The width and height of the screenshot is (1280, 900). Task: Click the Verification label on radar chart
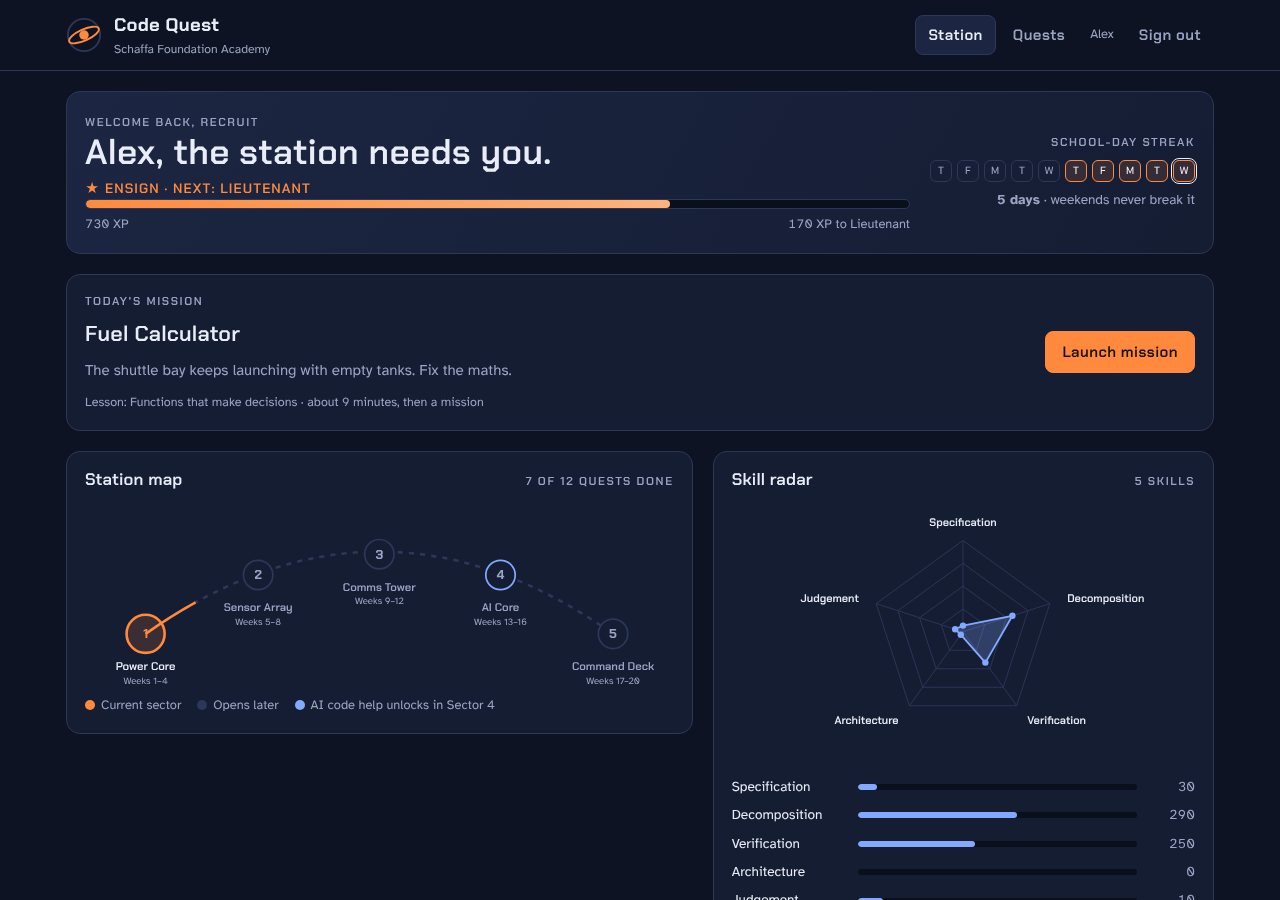coord(1056,720)
